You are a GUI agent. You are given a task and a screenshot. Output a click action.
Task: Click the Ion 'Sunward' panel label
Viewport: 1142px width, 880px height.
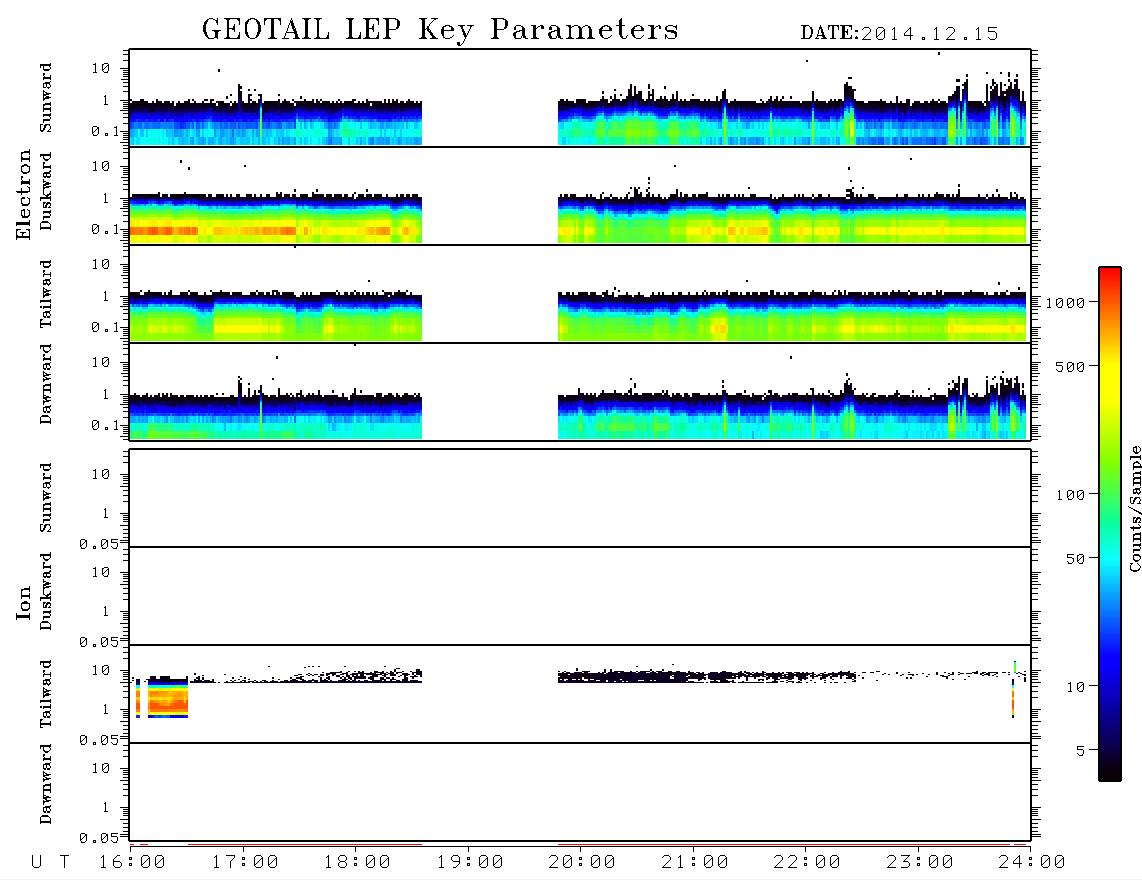point(46,498)
